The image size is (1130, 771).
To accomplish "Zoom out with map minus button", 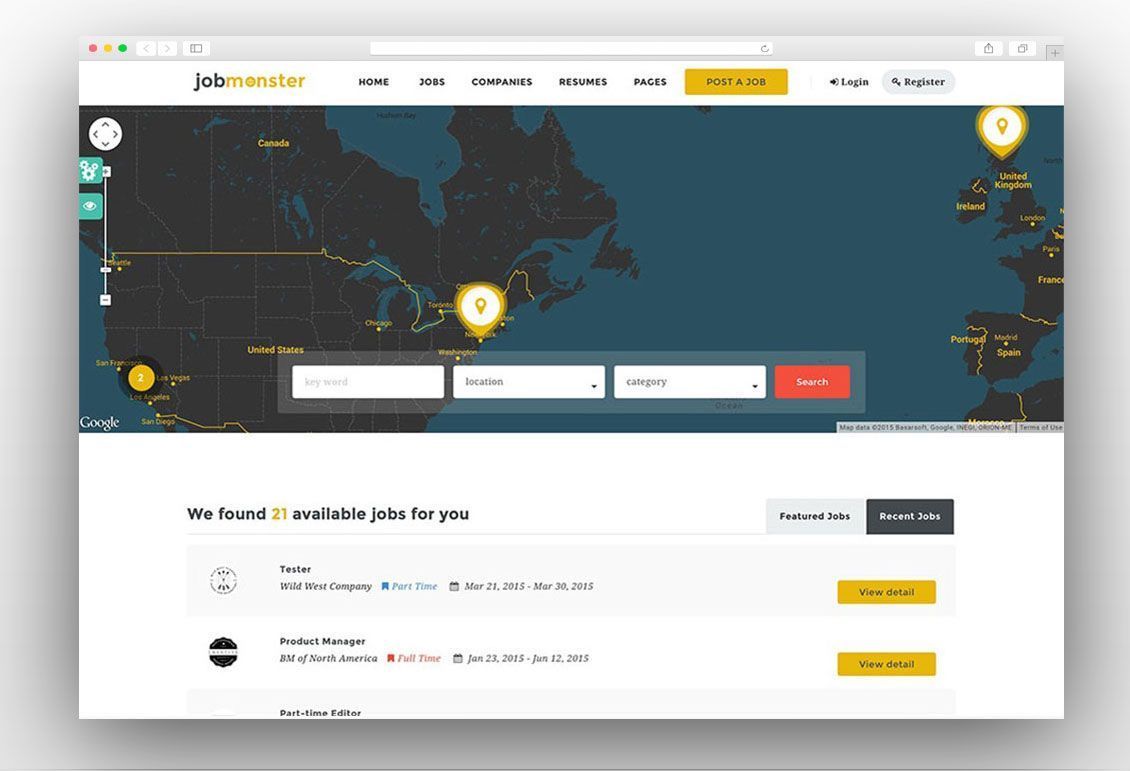I will 105,300.
